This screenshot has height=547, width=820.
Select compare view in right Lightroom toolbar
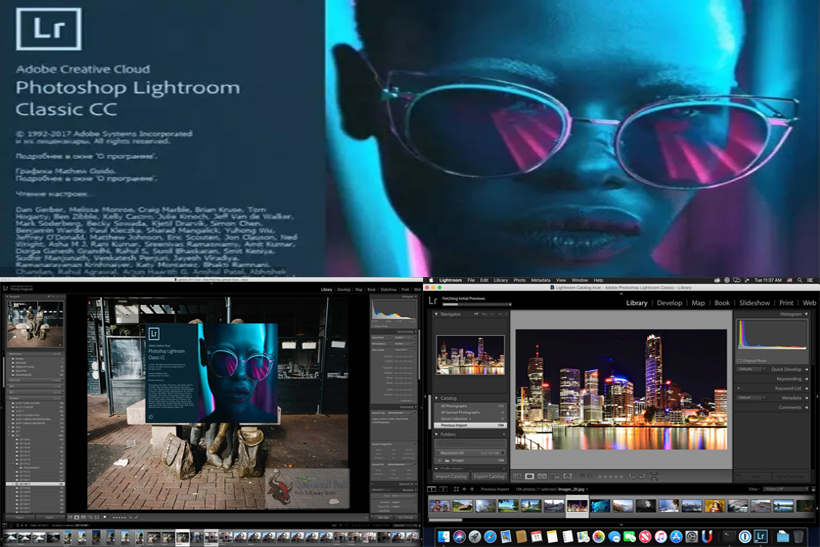(x=542, y=476)
